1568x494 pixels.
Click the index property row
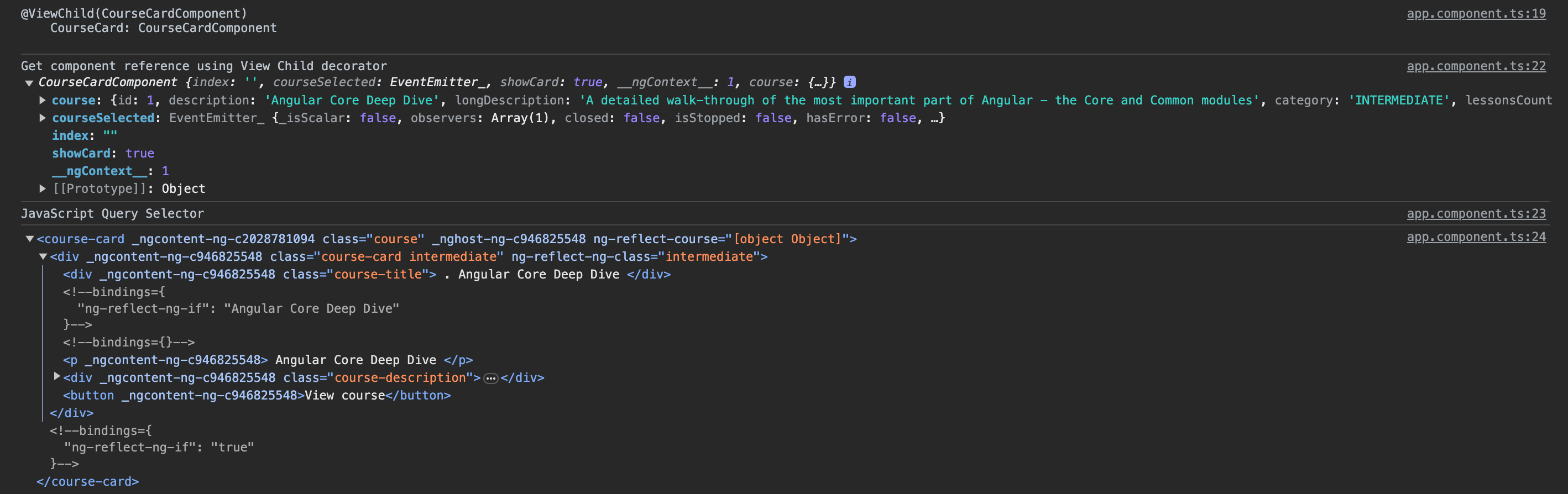tap(84, 136)
